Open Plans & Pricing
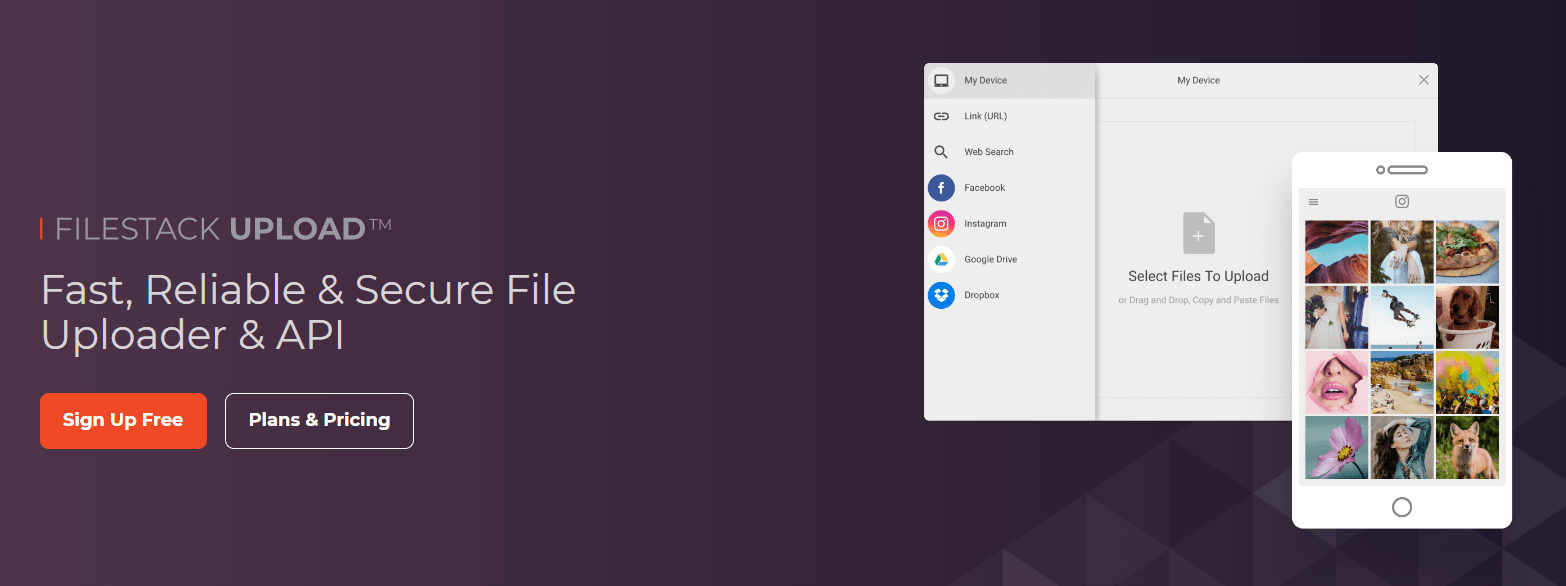Image resolution: width=1566 pixels, height=586 pixels. click(x=319, y=421)
